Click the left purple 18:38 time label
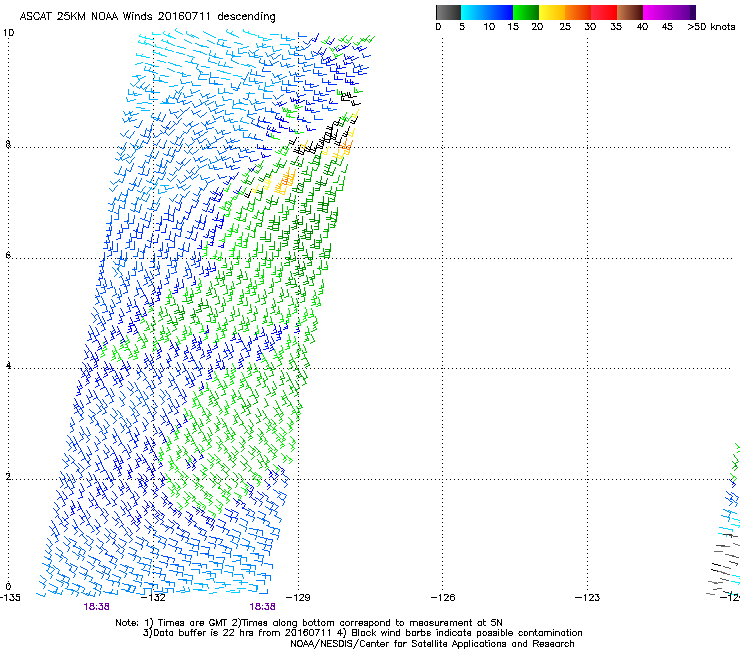 pos(97,607)
